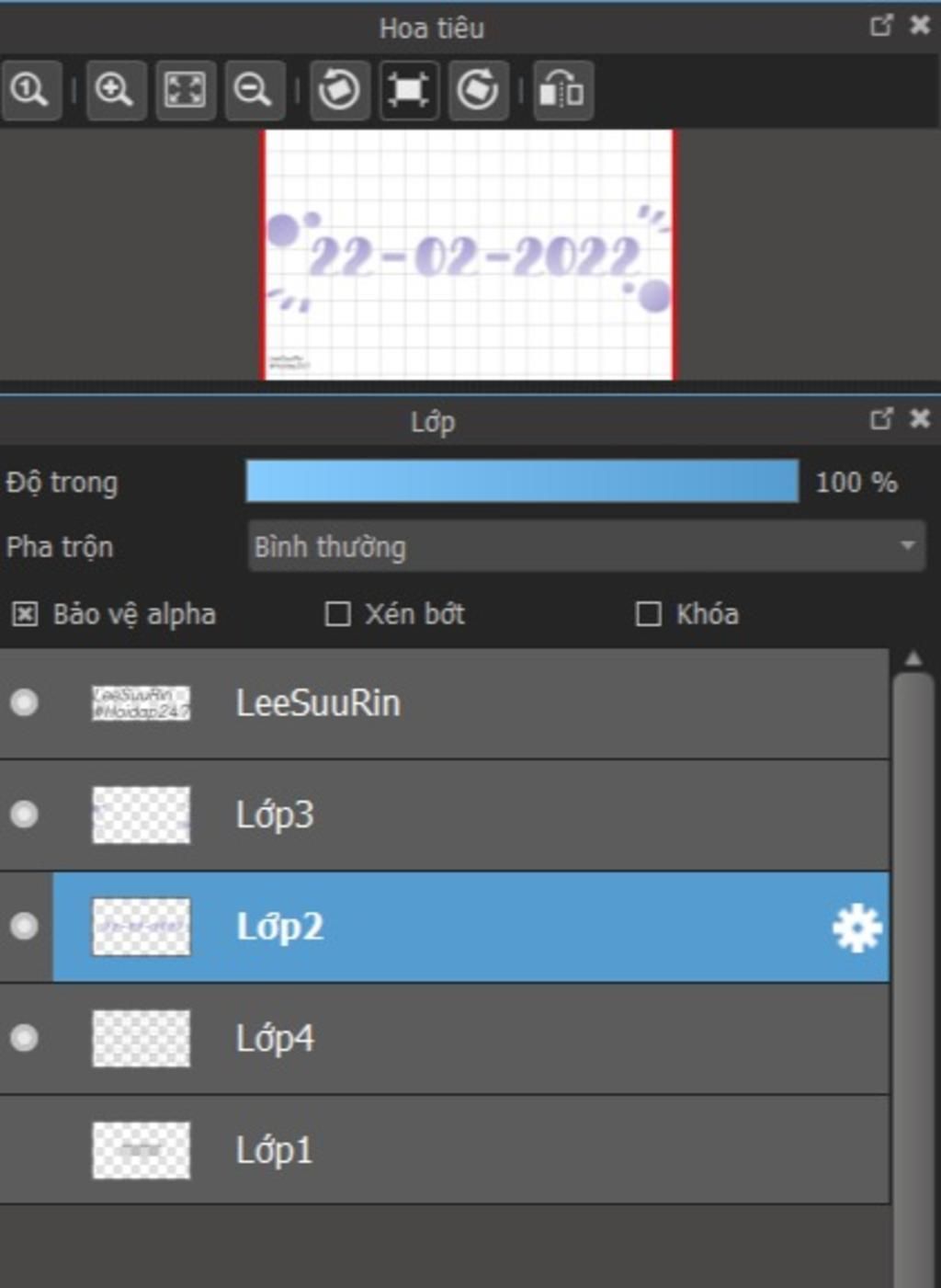Select the Lớp4 layer
This screenshot has height=1288, width=941.
pyautogui.click(x=459, y=1039)
